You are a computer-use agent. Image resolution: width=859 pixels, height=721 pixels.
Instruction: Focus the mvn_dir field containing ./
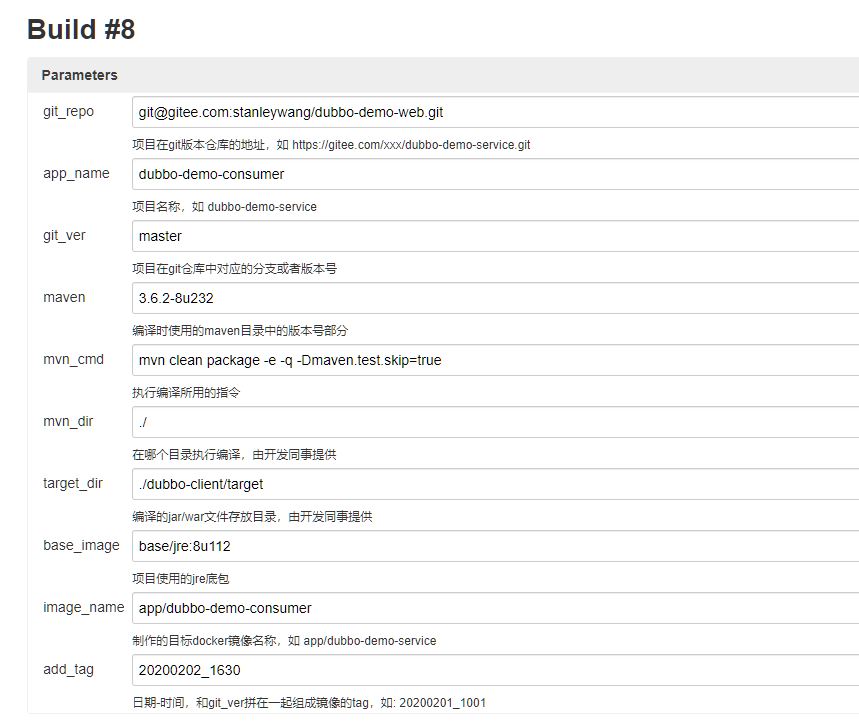click(x=495, y=422)
